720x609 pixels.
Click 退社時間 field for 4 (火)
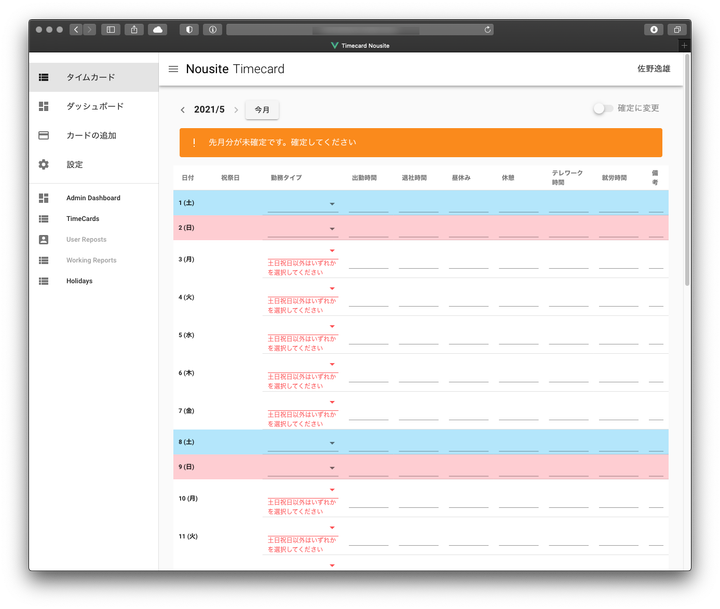coord(419,299)
